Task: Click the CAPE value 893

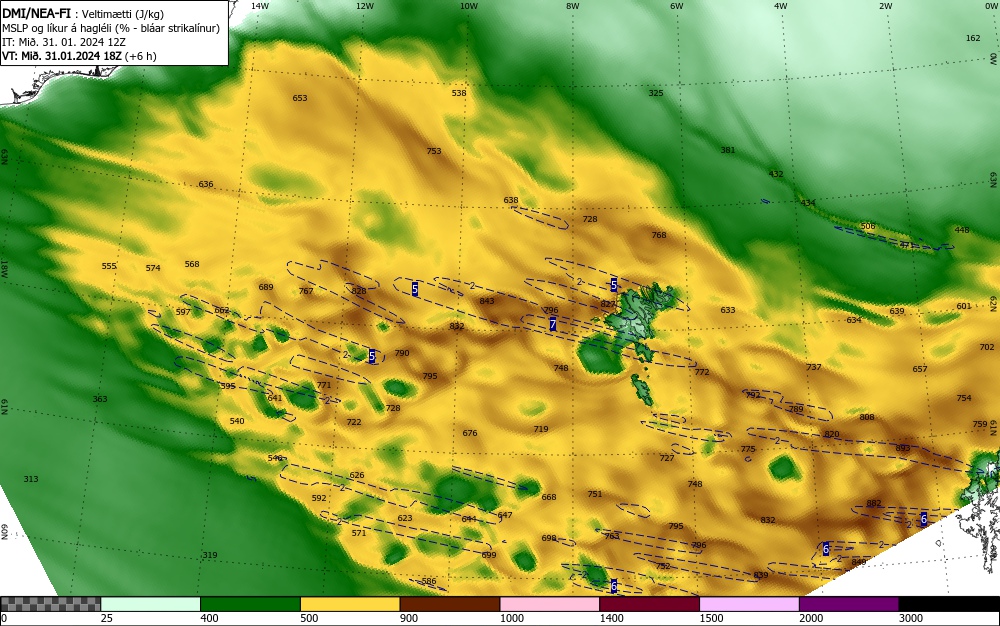Action: click(x=903, y=448)
